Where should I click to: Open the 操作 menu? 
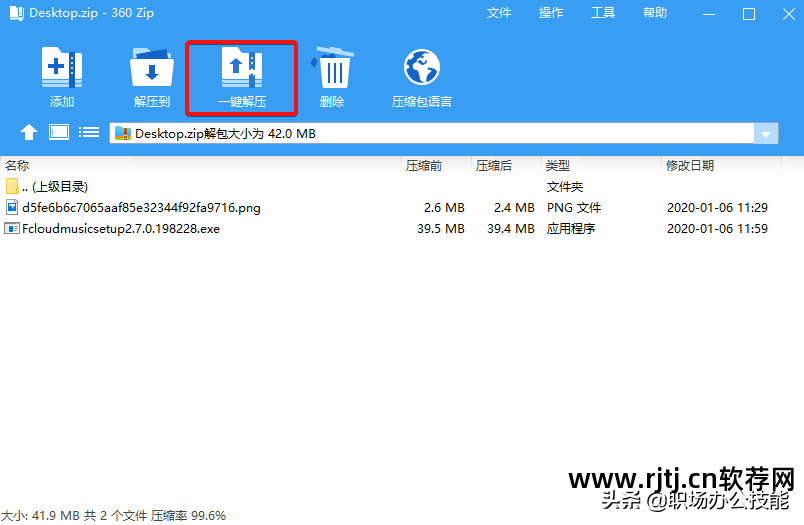[551, 13]
